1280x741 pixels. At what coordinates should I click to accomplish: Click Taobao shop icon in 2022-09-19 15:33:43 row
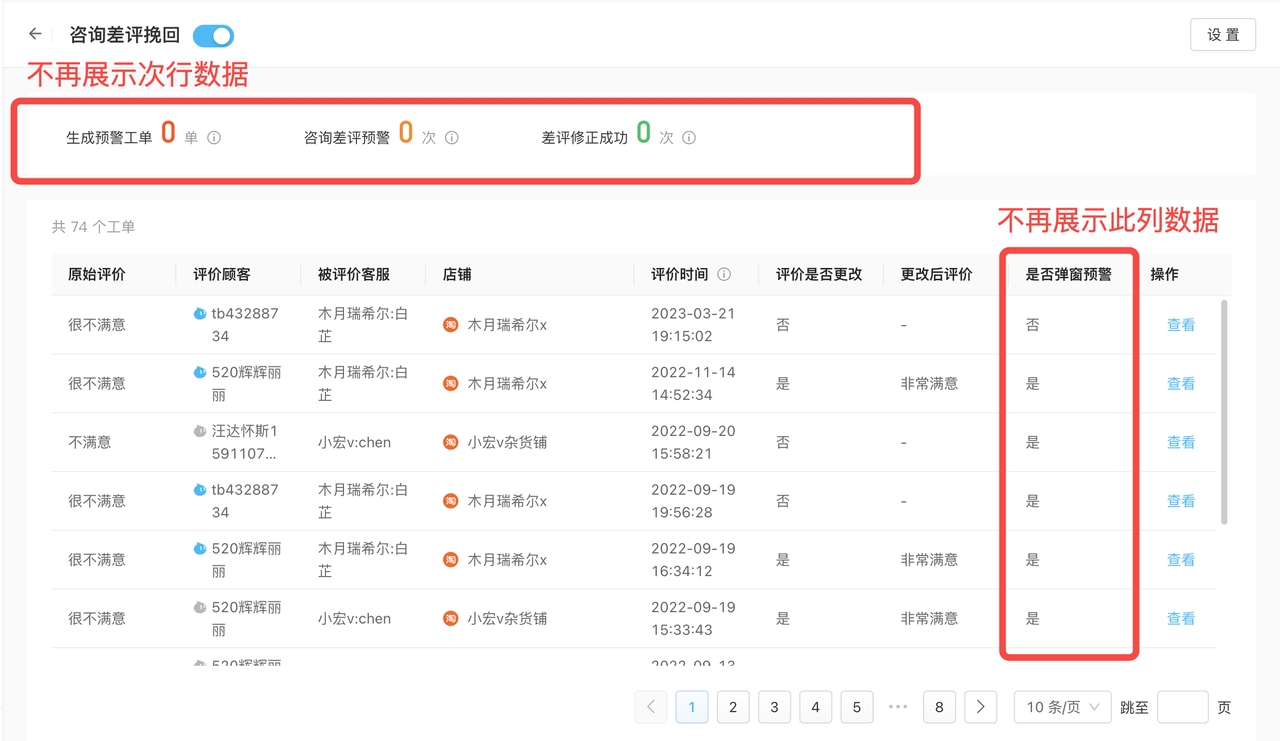click(451, 619)
